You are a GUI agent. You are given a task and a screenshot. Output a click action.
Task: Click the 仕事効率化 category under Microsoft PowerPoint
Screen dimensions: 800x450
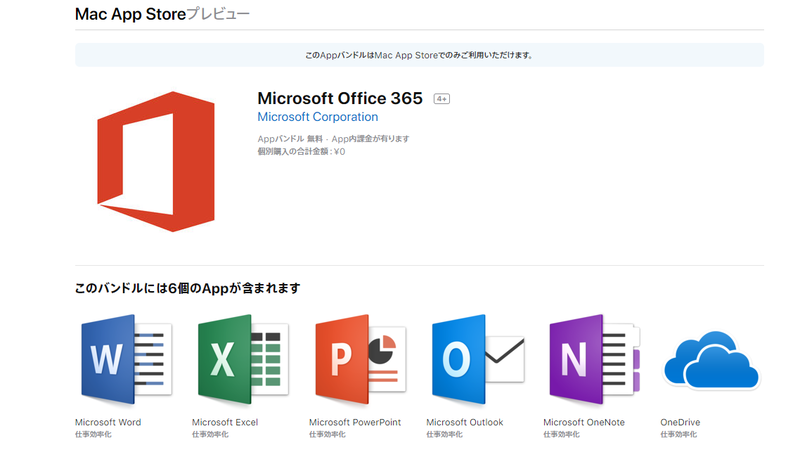click(x=327, y=435)
